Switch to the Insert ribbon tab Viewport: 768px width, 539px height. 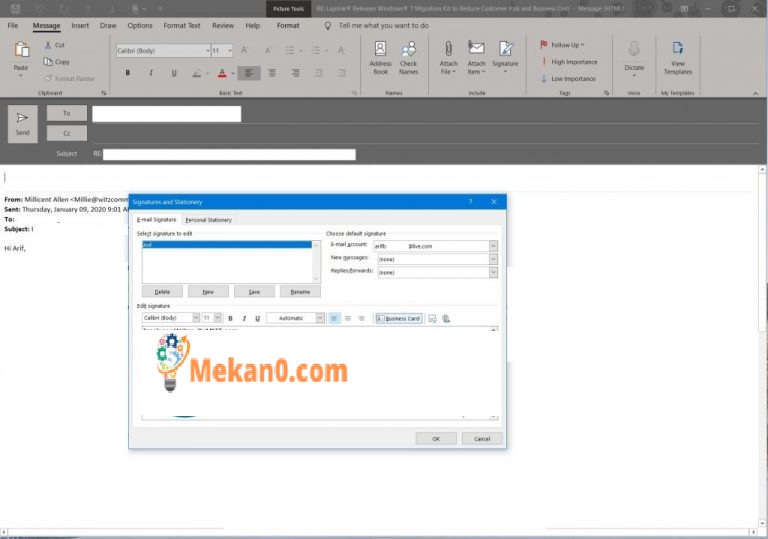click(x=80, y=25)
